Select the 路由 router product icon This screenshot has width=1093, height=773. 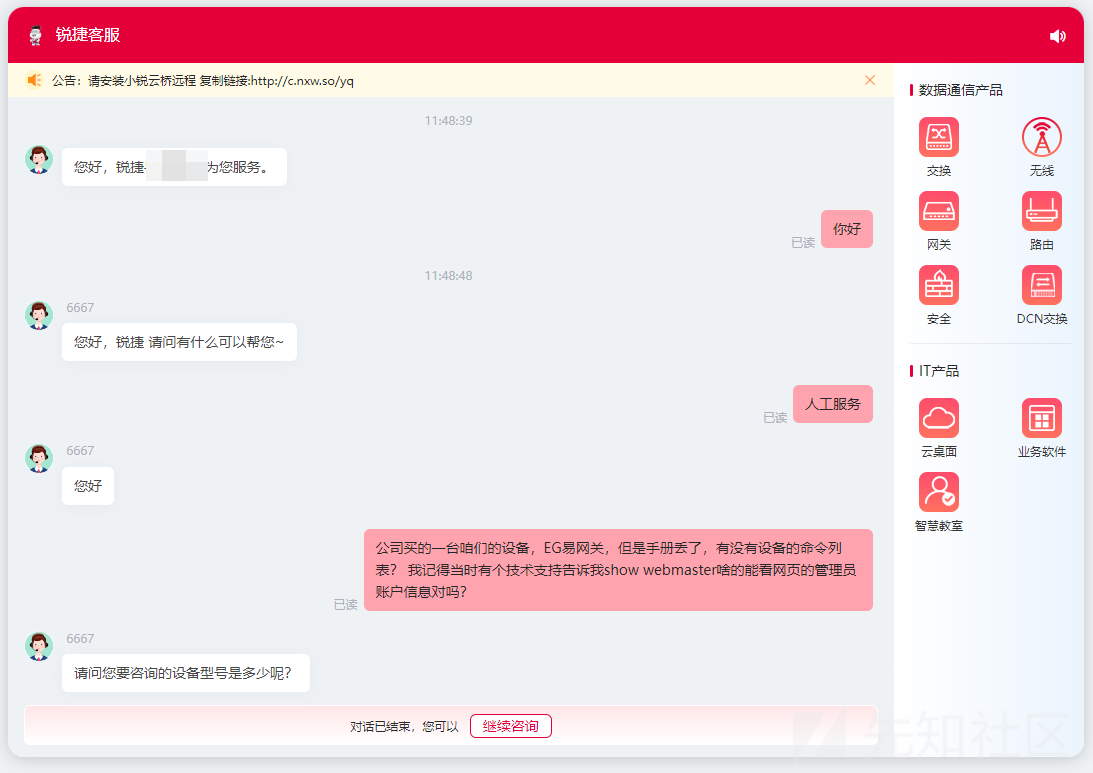pos(1041,211)
